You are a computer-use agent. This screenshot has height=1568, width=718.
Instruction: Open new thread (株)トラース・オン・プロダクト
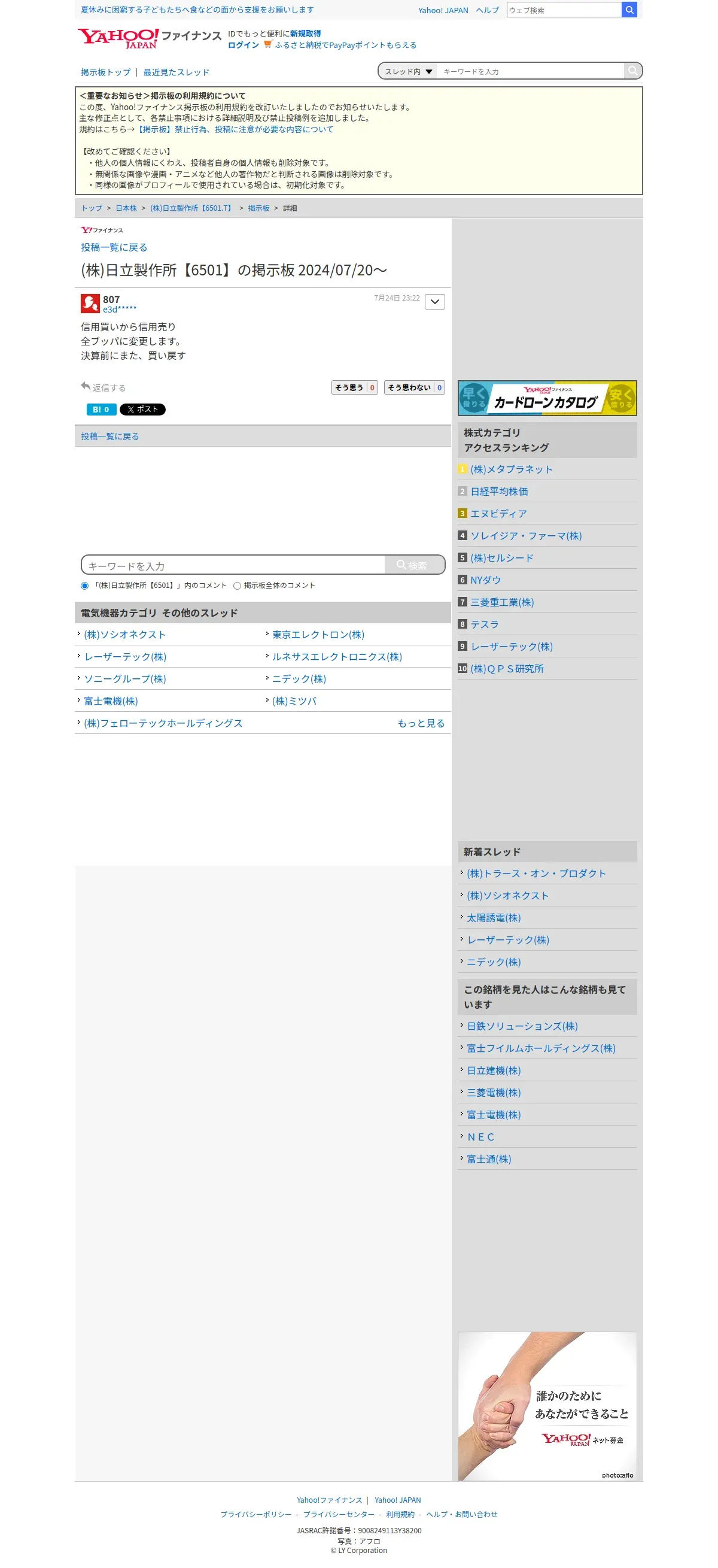pos(536,874)
